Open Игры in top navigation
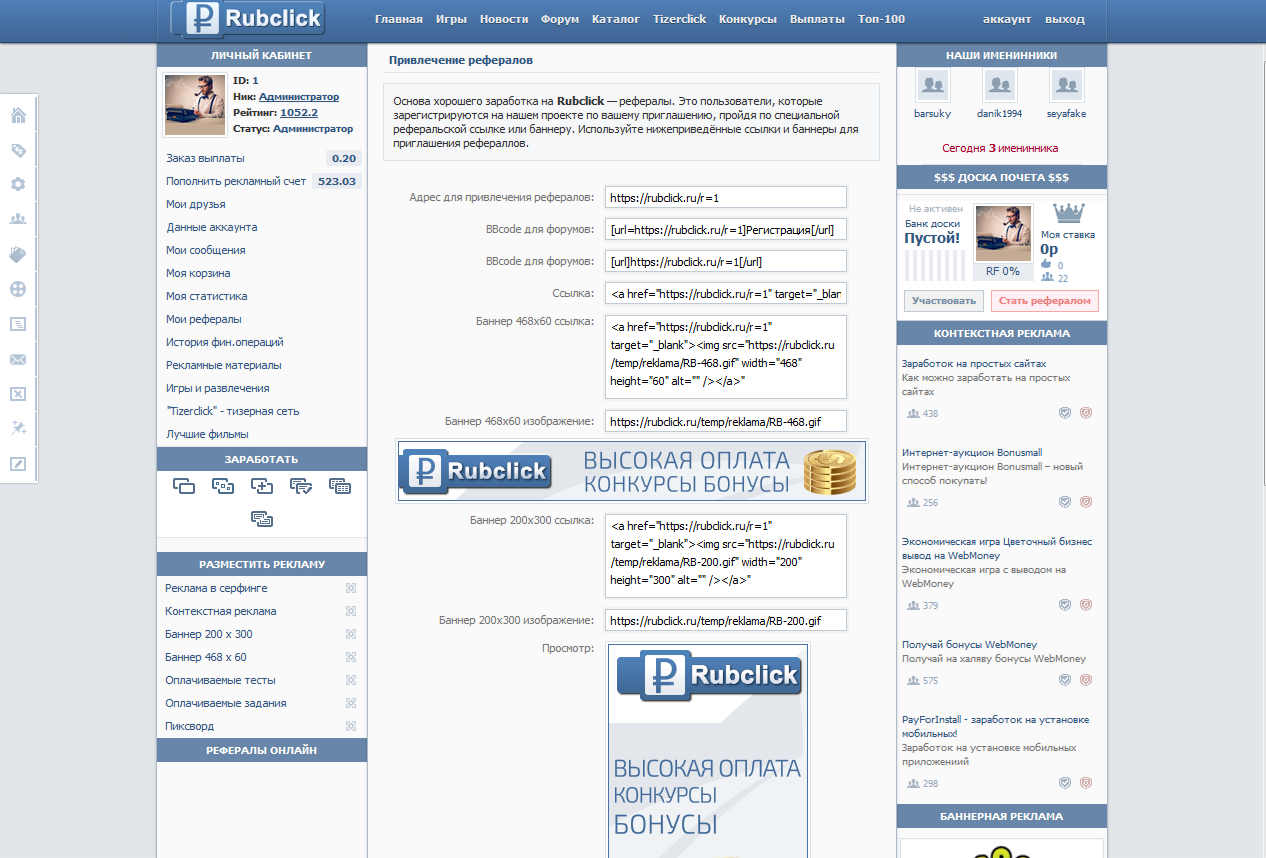This screenshot has height=858, width=1266. click(451, 19)
